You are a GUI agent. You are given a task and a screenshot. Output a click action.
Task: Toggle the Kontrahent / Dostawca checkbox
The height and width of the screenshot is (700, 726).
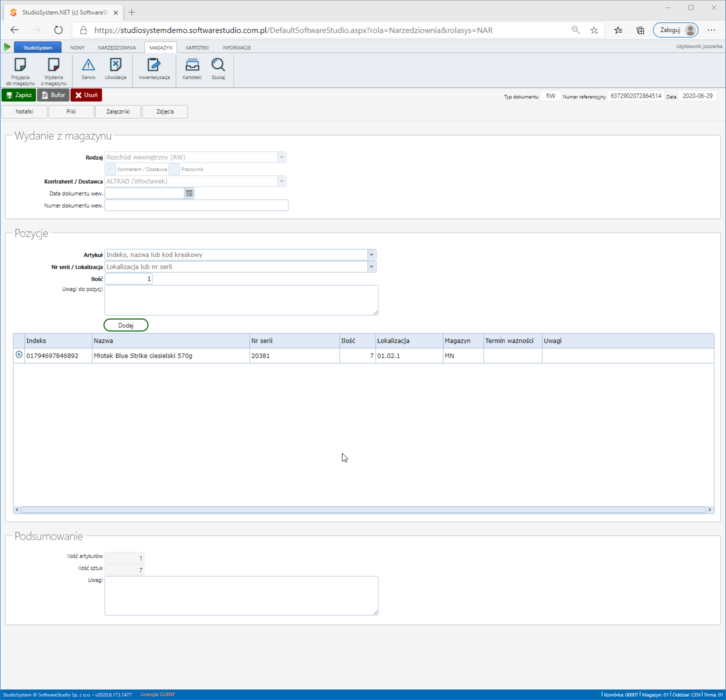tap(110, 169)
